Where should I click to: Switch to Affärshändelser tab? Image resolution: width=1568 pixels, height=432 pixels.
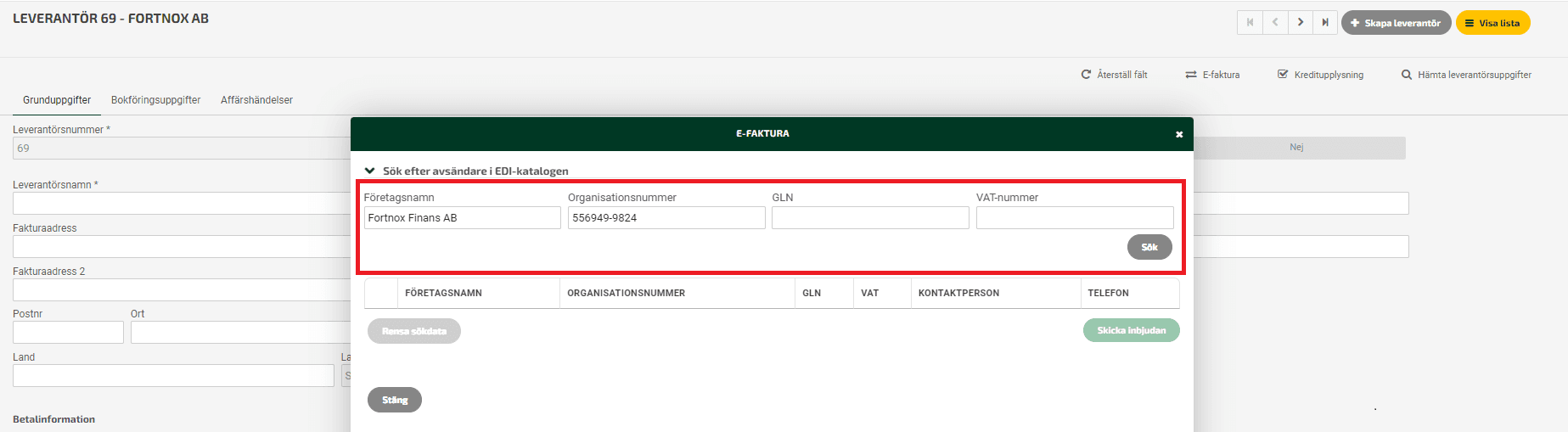pyautogui.click(x=256, y=100)
